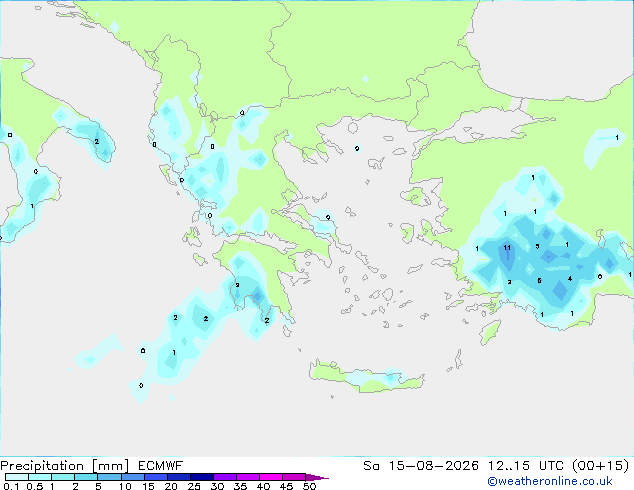Click the "(00+15)" forecast offset text

click(600, 466)
